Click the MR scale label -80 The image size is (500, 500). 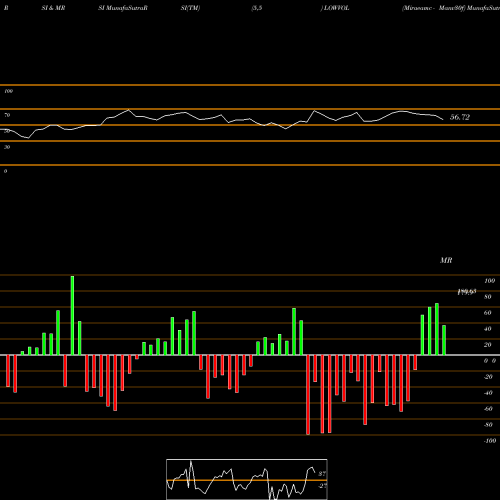click(x=488, y=425)
